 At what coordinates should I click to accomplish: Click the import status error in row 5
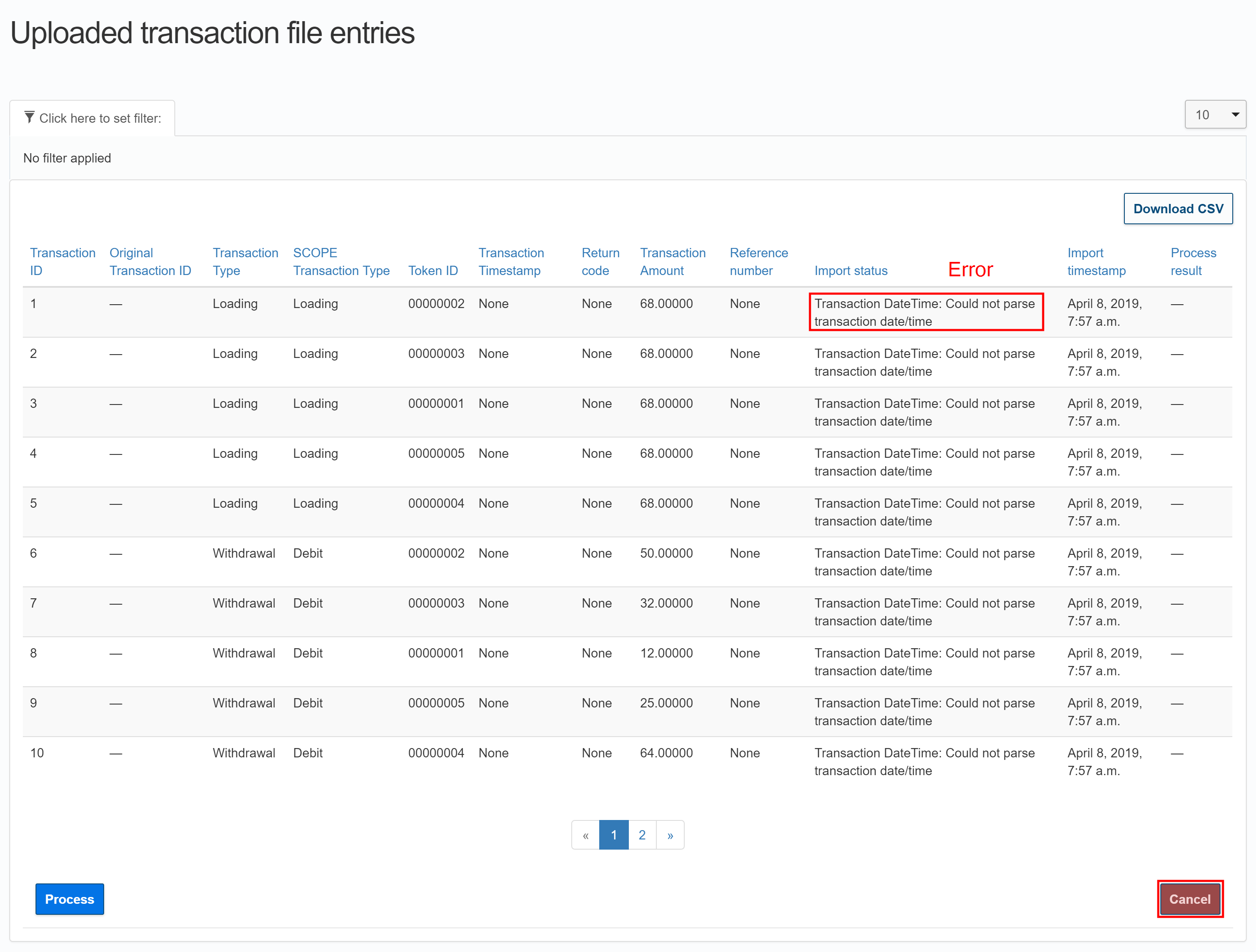(x=924, y=512)
